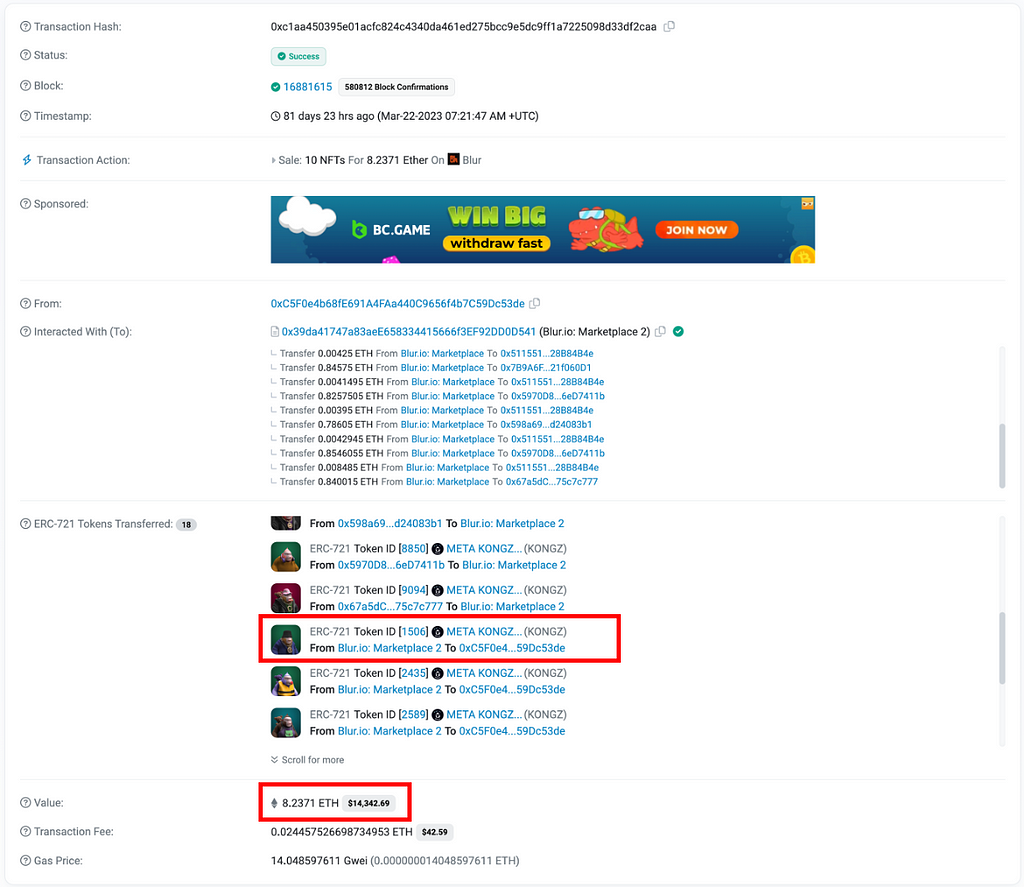The width and height of the screenshot is (1024, 887).
Task: Click the help icon beside Sponsored
Action: [x=25, y=204]
